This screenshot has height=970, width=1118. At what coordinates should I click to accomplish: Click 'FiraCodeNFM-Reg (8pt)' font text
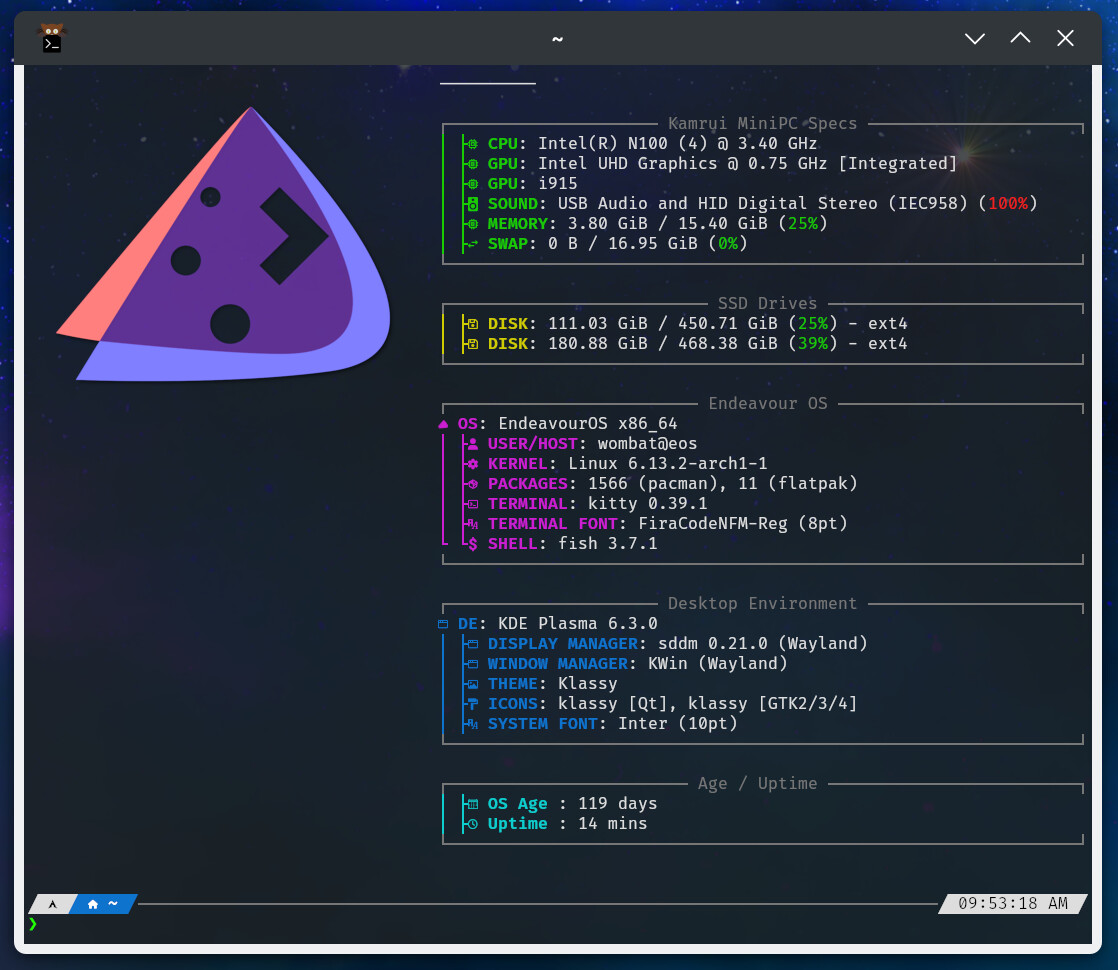click(x=742, y=524)
